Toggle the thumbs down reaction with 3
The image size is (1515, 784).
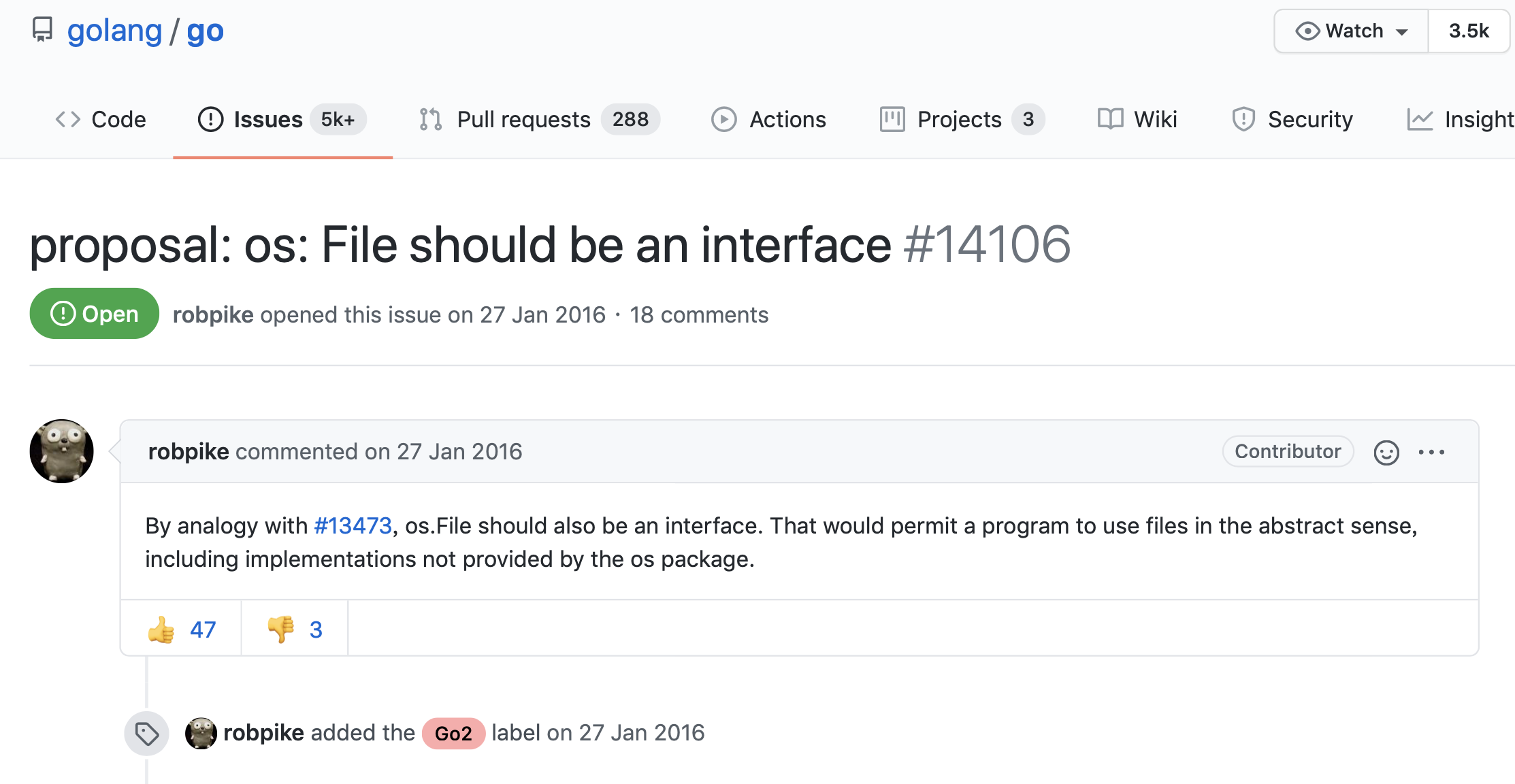(x=295, y=629)
